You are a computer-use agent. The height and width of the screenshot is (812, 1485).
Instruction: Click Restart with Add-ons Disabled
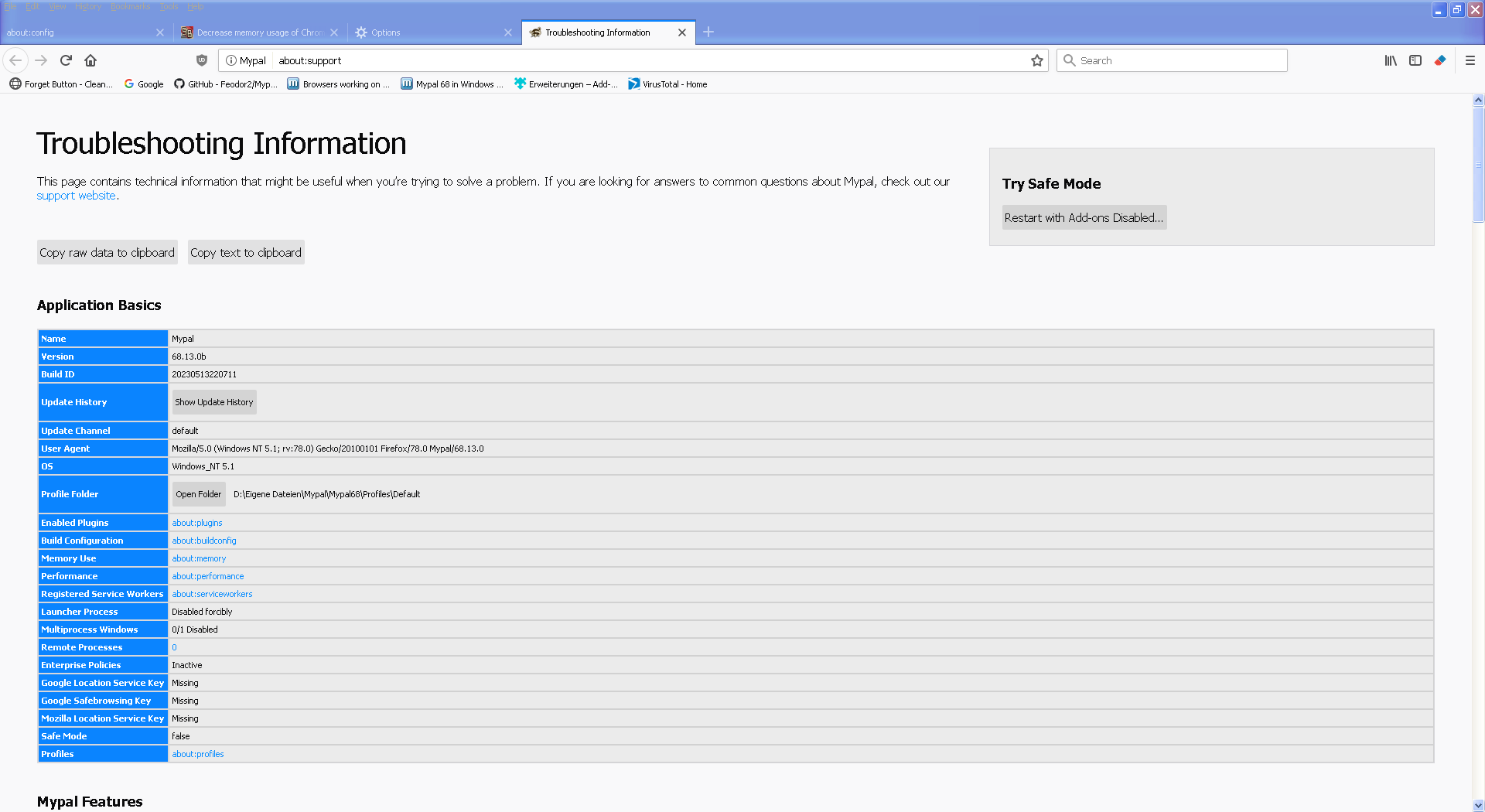tap(1084, 217)
